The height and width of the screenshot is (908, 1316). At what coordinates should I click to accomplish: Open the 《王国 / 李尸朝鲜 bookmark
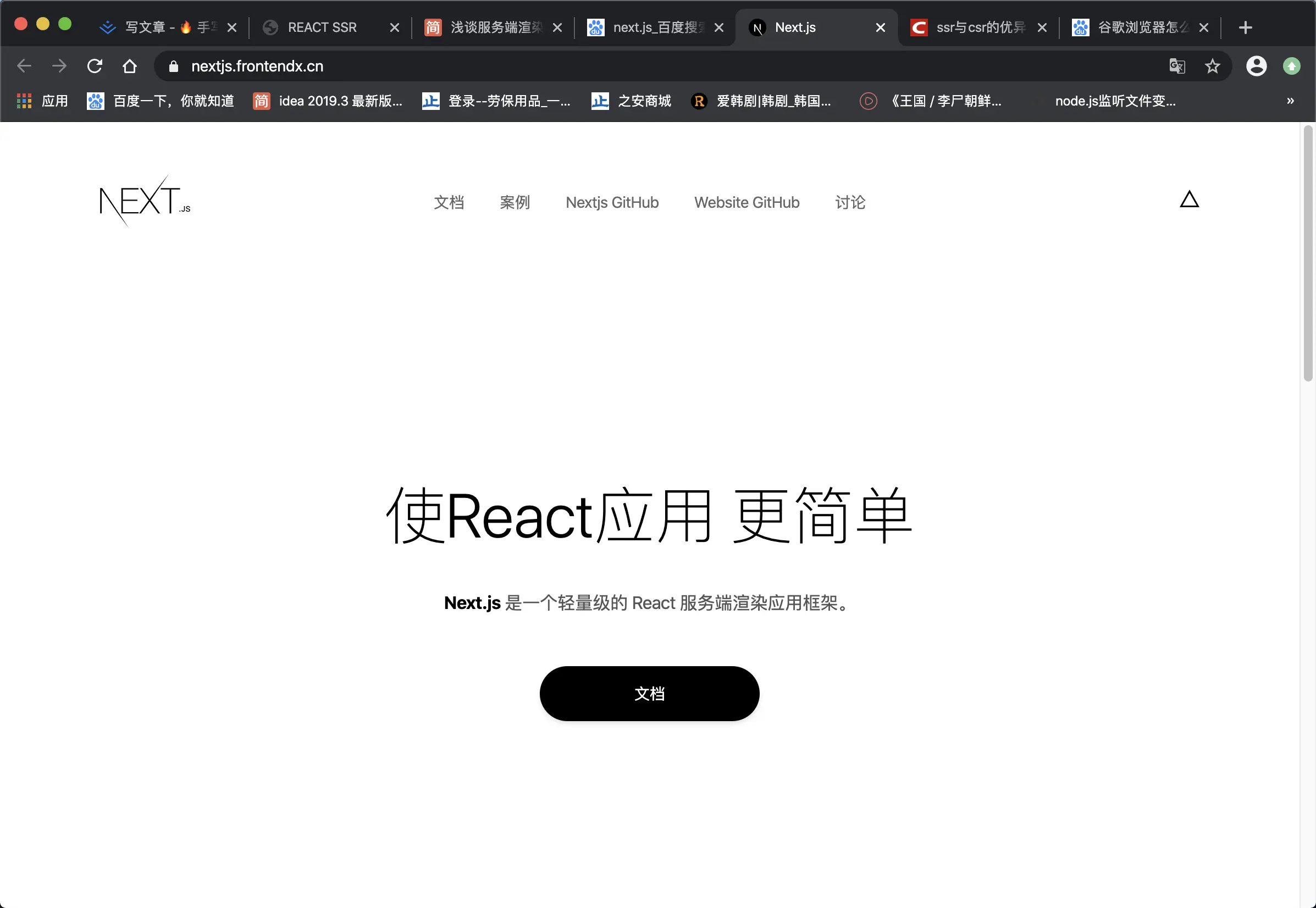pyautogui.click(x=930, y=101)
